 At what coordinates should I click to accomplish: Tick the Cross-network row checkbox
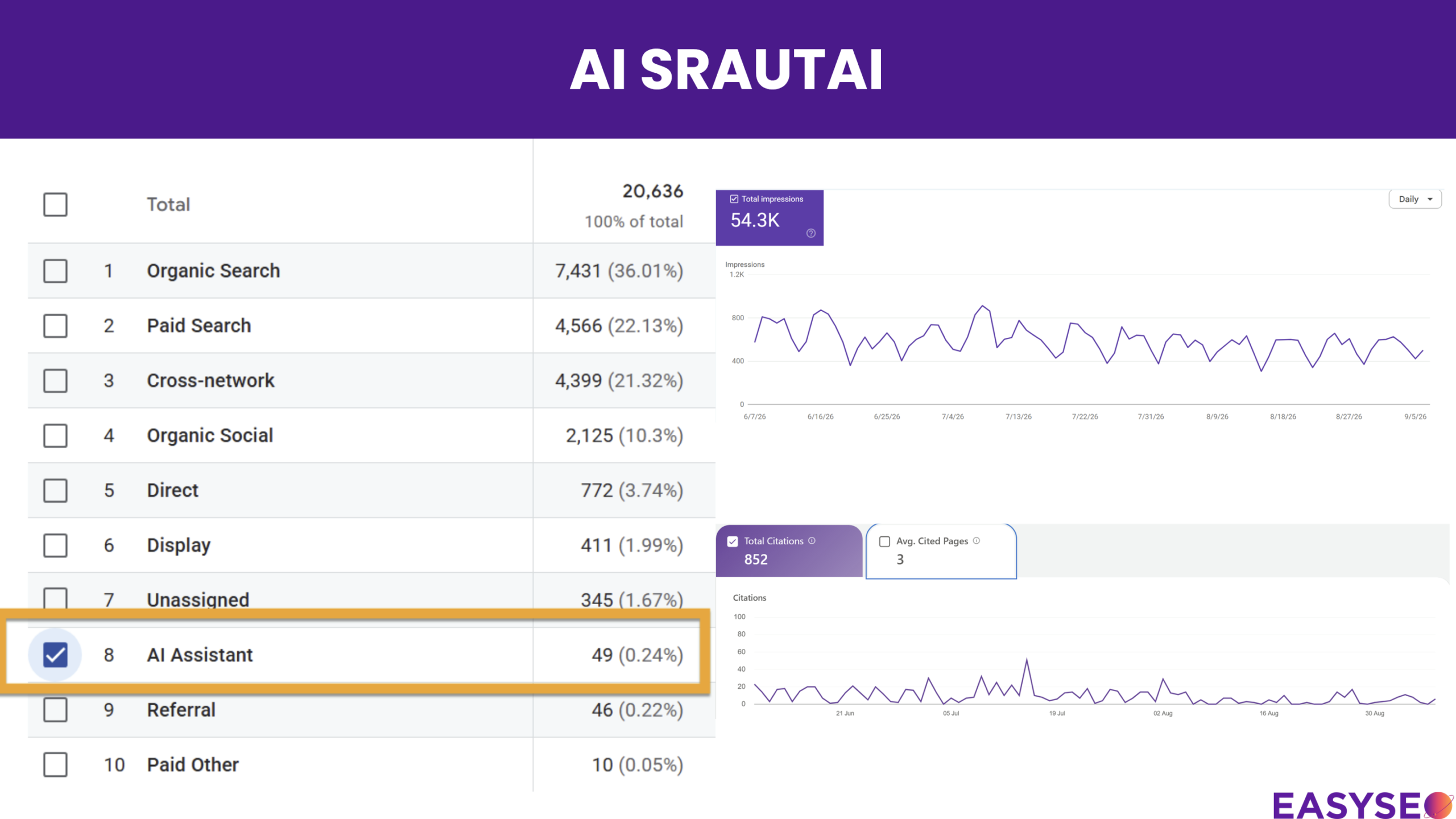point(55,380)
